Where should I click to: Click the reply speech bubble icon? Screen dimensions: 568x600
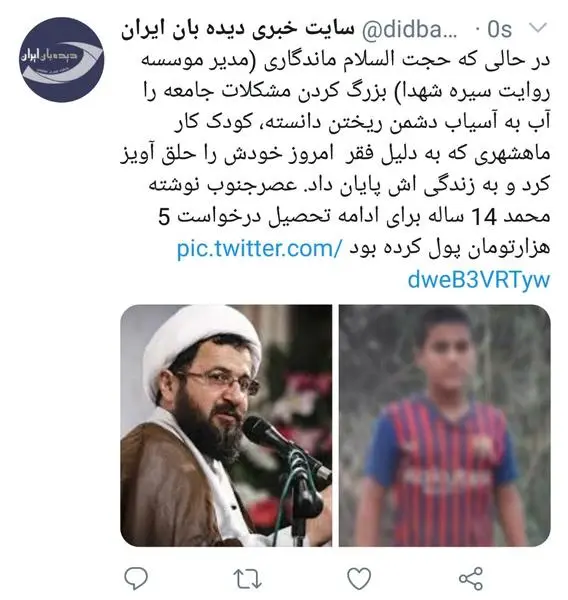pyautogui.click(x=136, y=578)
